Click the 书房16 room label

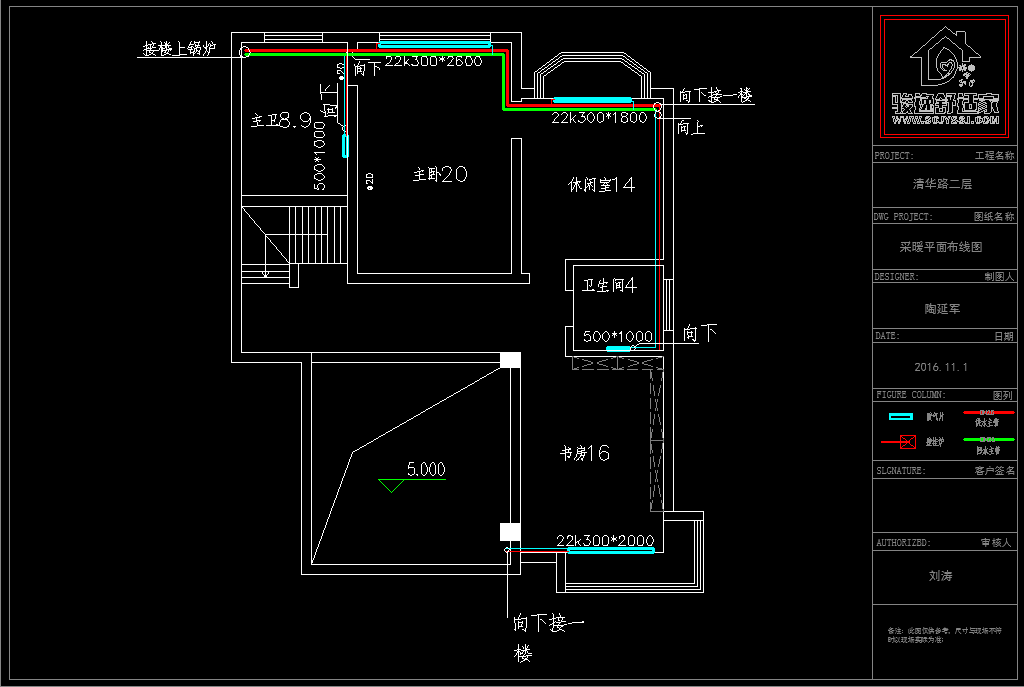584,453
